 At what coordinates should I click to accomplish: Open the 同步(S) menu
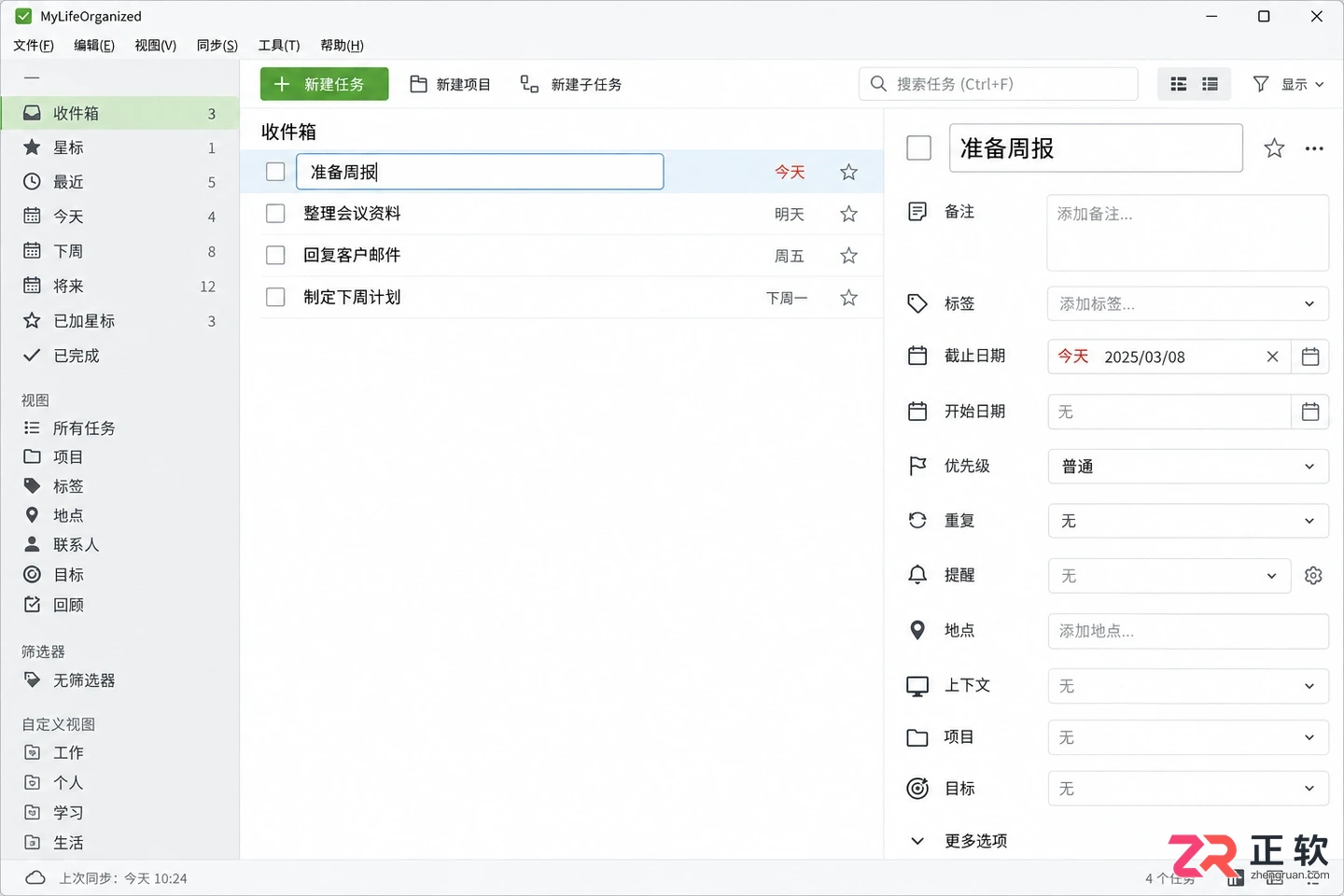(217, 45)
